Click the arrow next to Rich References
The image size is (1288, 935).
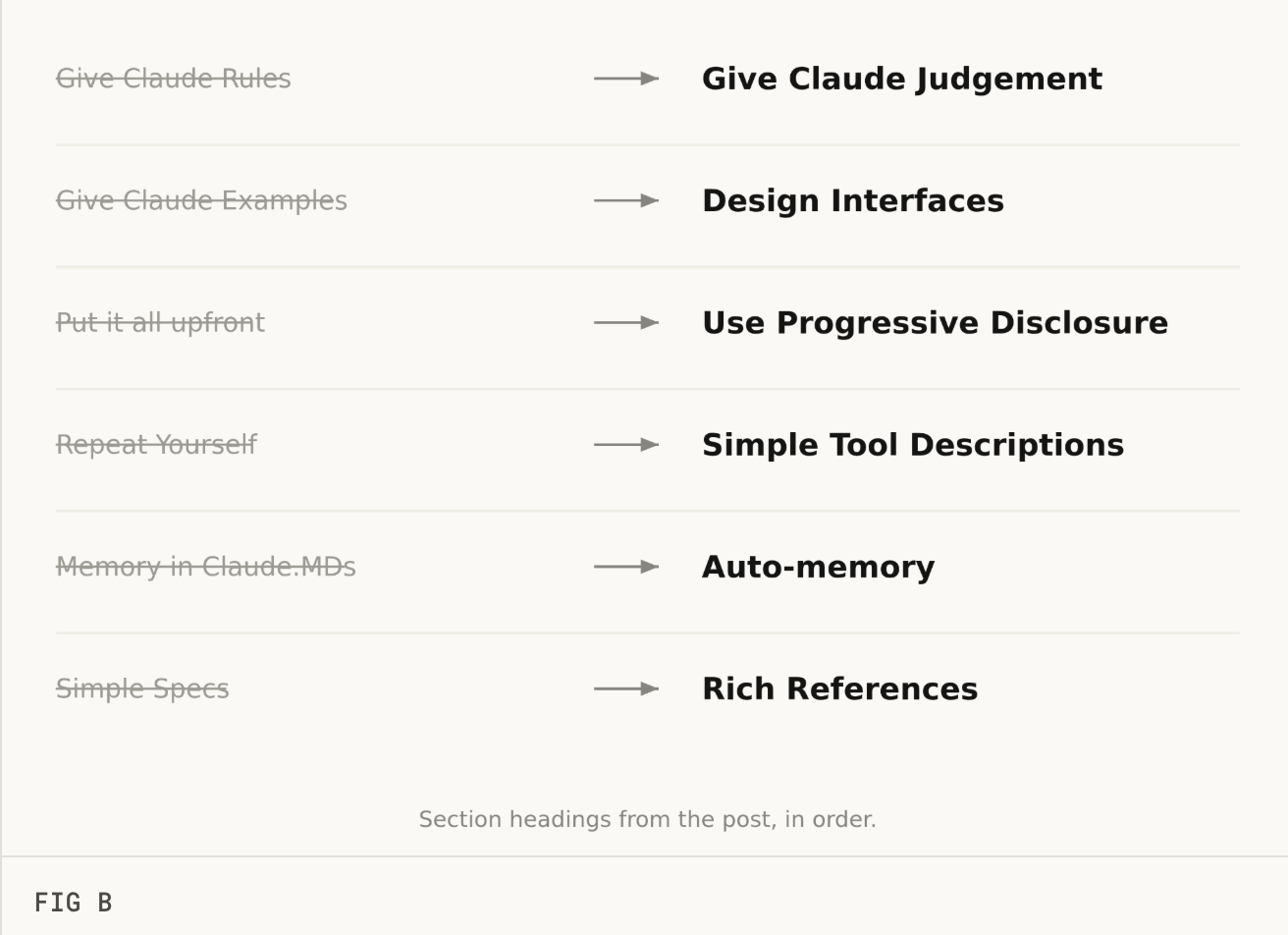click(626, 688)
